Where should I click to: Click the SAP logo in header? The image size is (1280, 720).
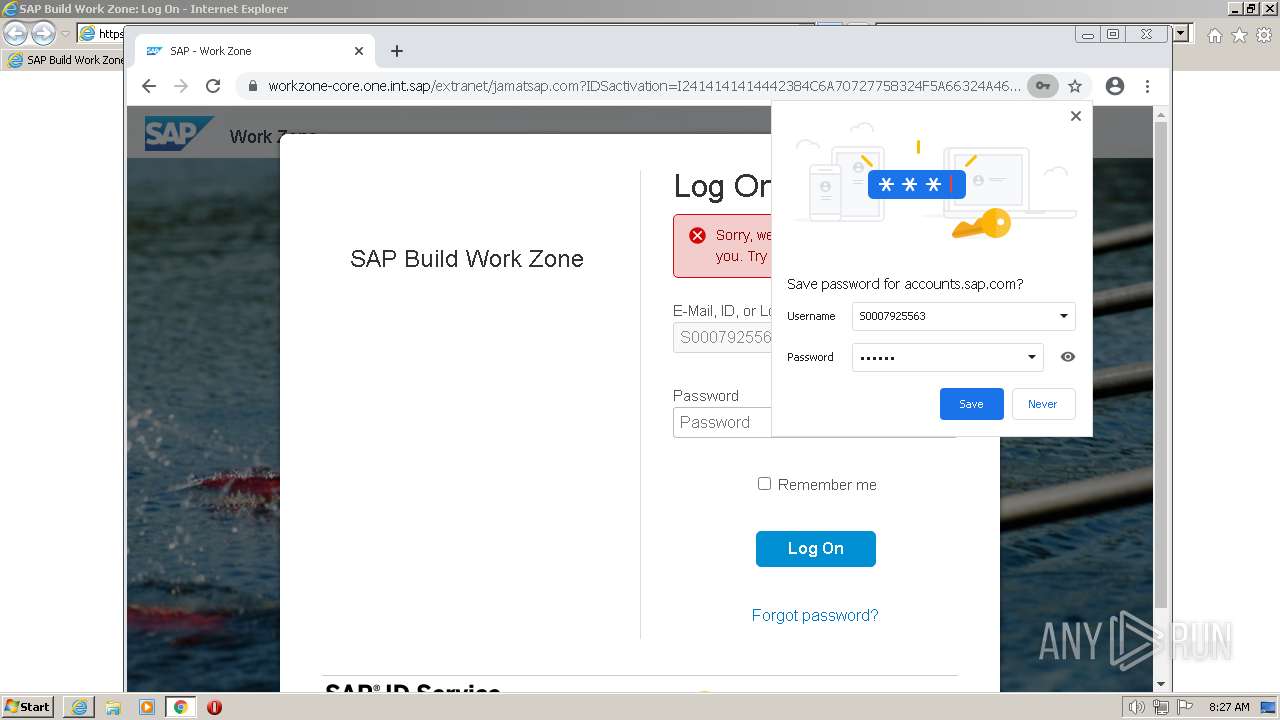[x=178, y=134]
